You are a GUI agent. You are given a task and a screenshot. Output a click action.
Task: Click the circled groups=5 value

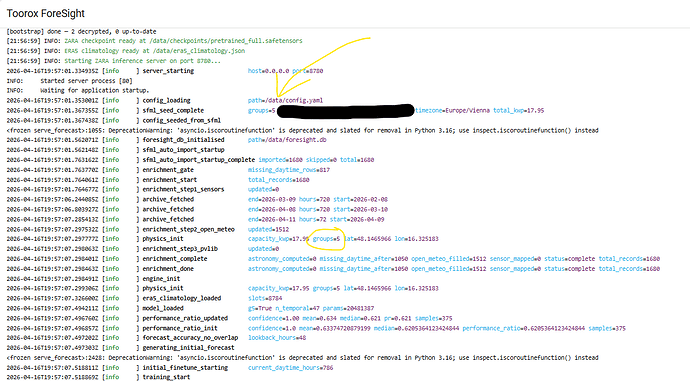pos(326,239)
